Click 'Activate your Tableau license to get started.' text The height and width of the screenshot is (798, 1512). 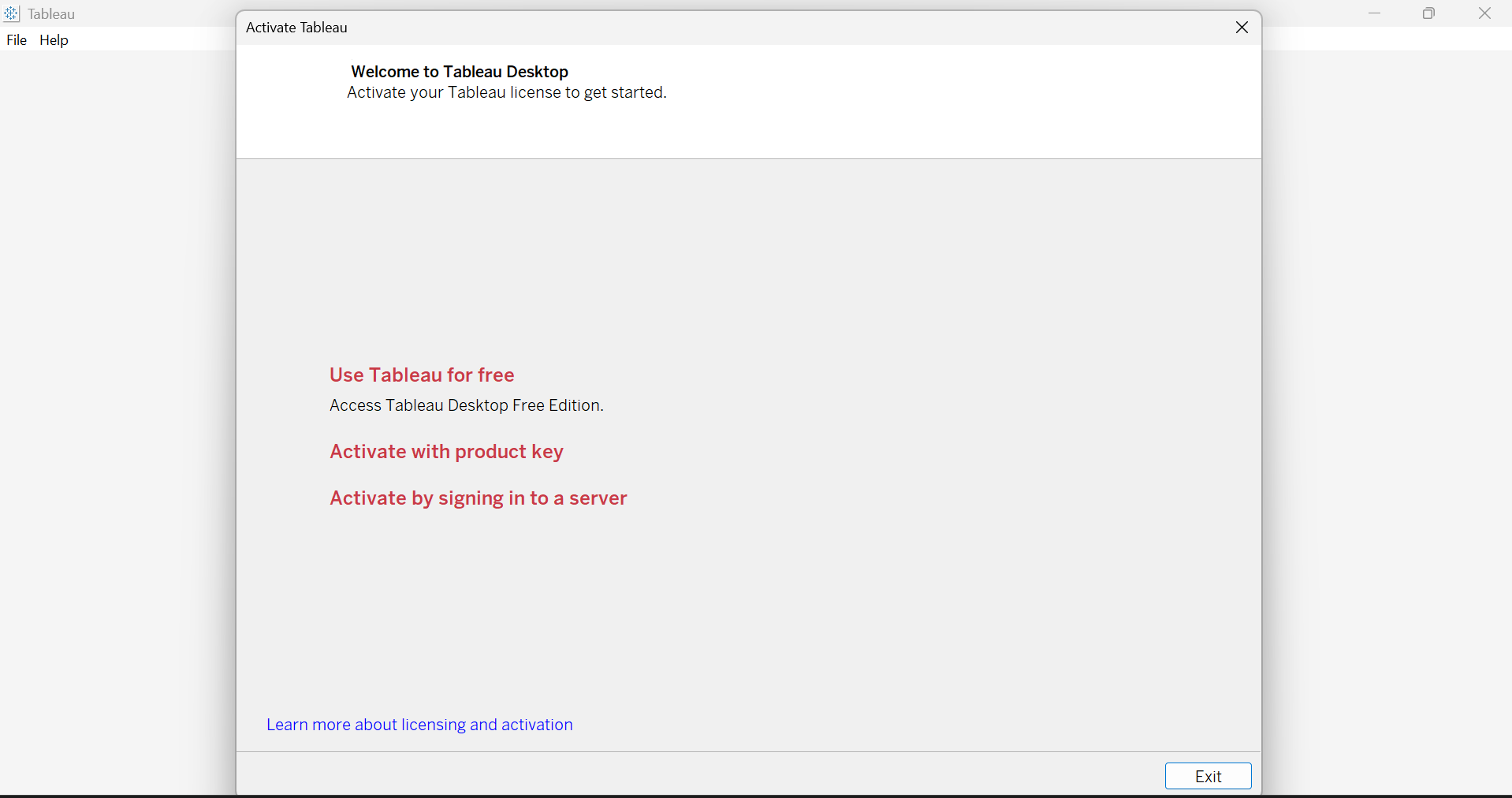point(507,93)
